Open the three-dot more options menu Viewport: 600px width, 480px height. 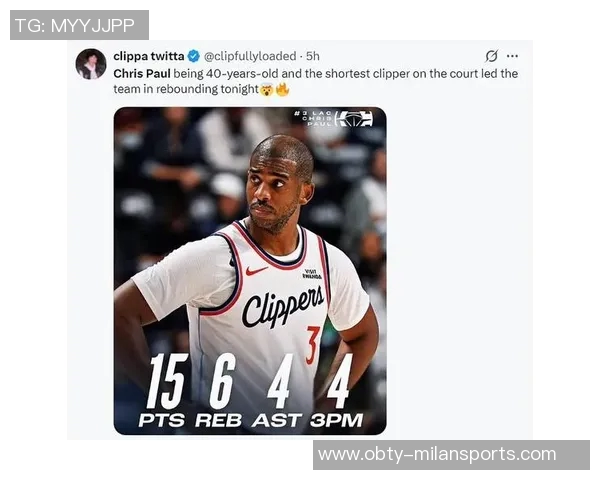(x=512, y=56)
